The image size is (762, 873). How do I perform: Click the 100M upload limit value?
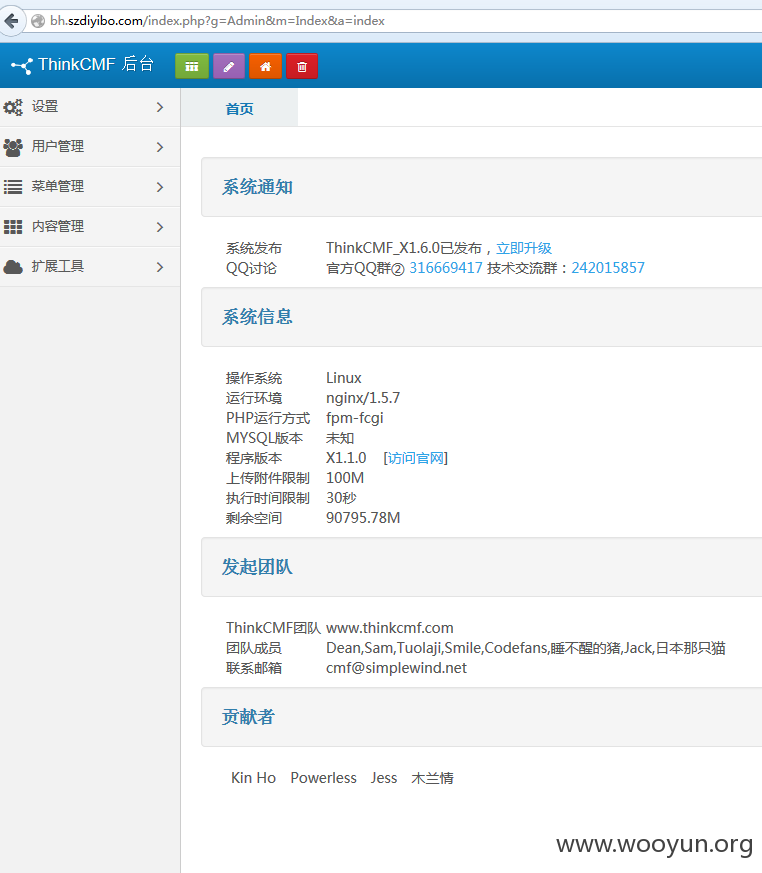pos(345,478)
